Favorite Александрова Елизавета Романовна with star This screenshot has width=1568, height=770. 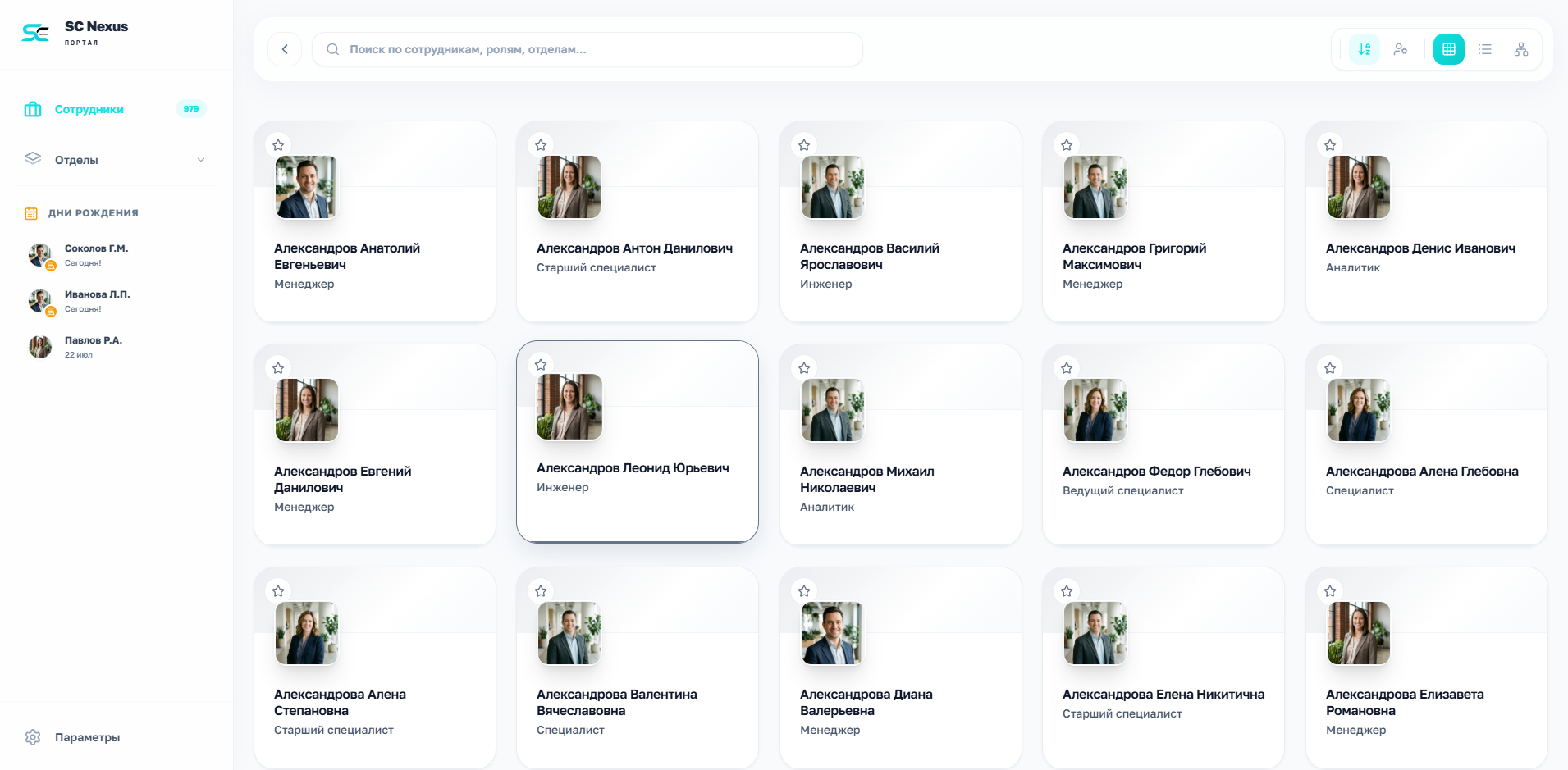(1330, 591)
